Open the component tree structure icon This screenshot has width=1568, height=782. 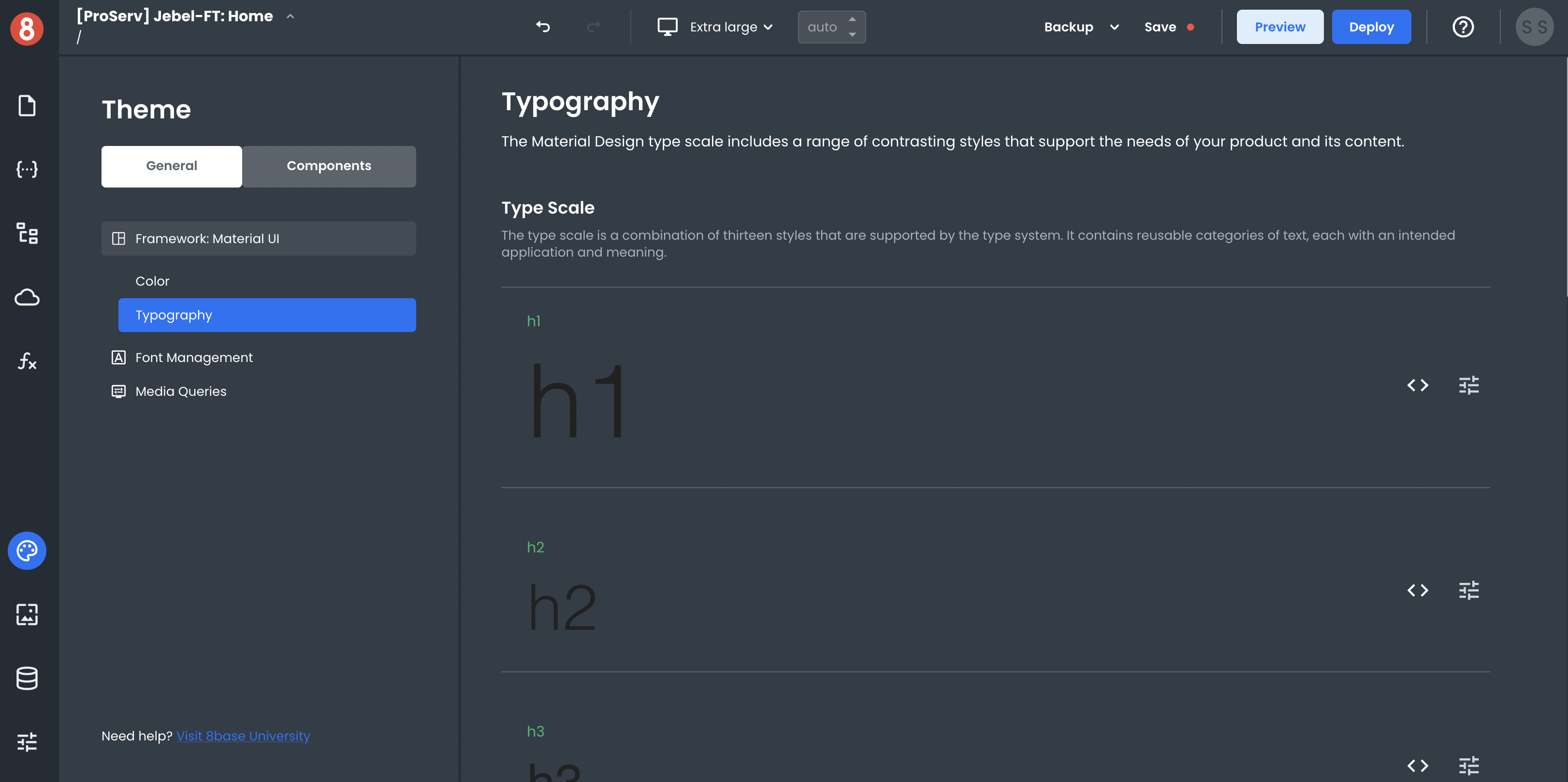pyautogui.click(x=27, y=233)
